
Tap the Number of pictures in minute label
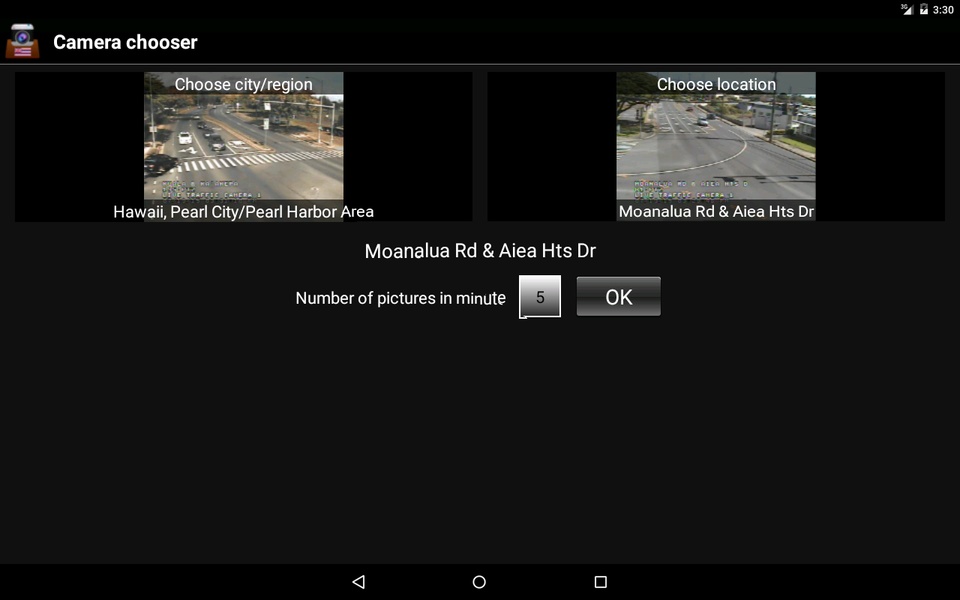(400, 298)
